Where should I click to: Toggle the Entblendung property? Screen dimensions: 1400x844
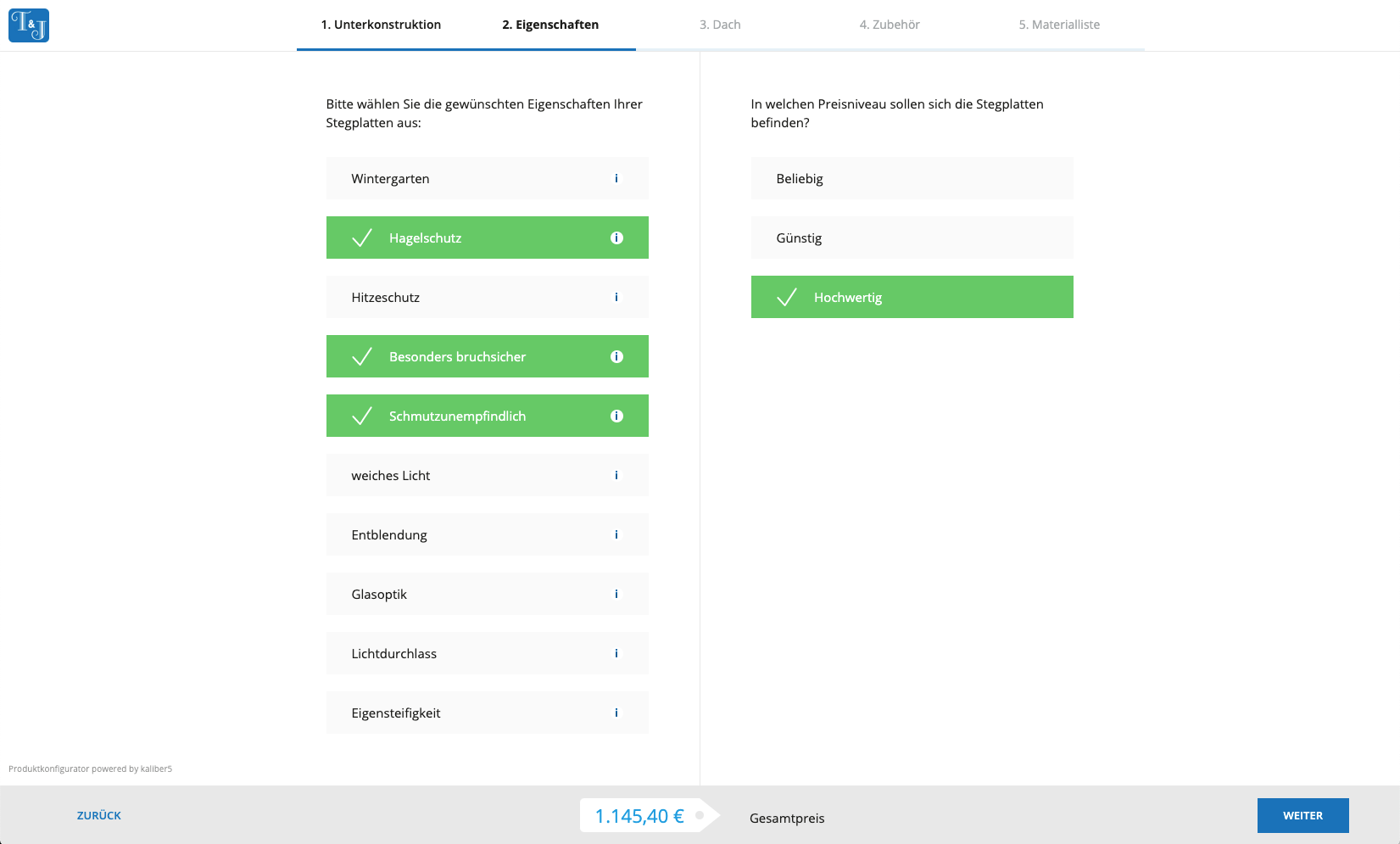tap(488, 534)
